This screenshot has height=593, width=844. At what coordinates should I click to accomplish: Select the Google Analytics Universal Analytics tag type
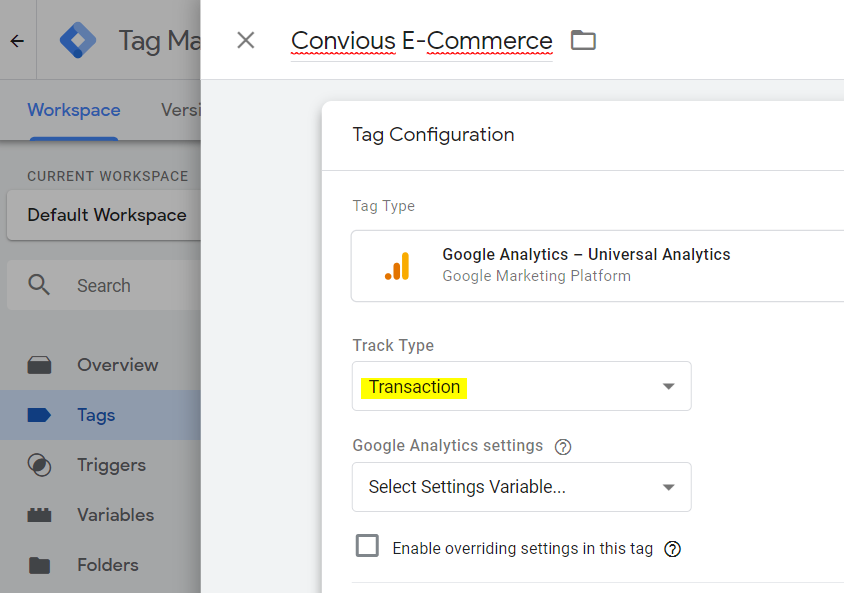click(597, 265)
